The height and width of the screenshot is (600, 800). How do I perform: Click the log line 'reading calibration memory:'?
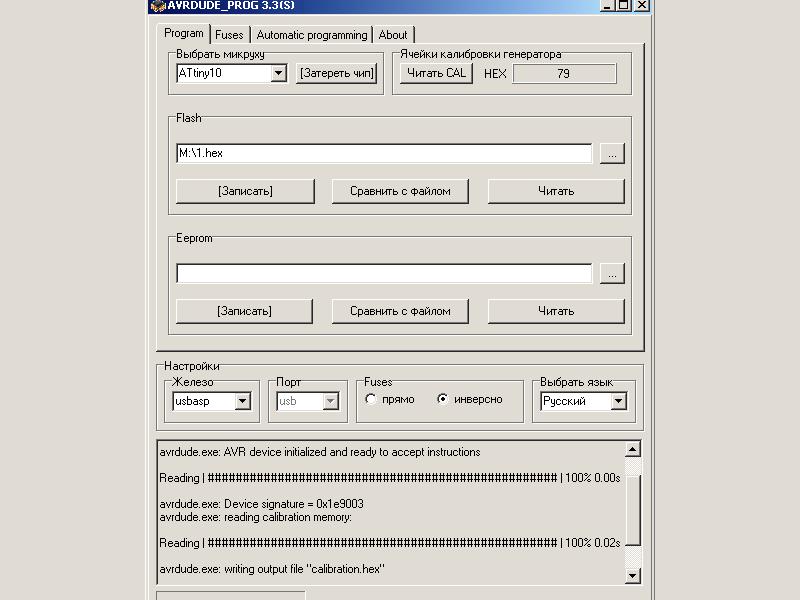point(255,517)
